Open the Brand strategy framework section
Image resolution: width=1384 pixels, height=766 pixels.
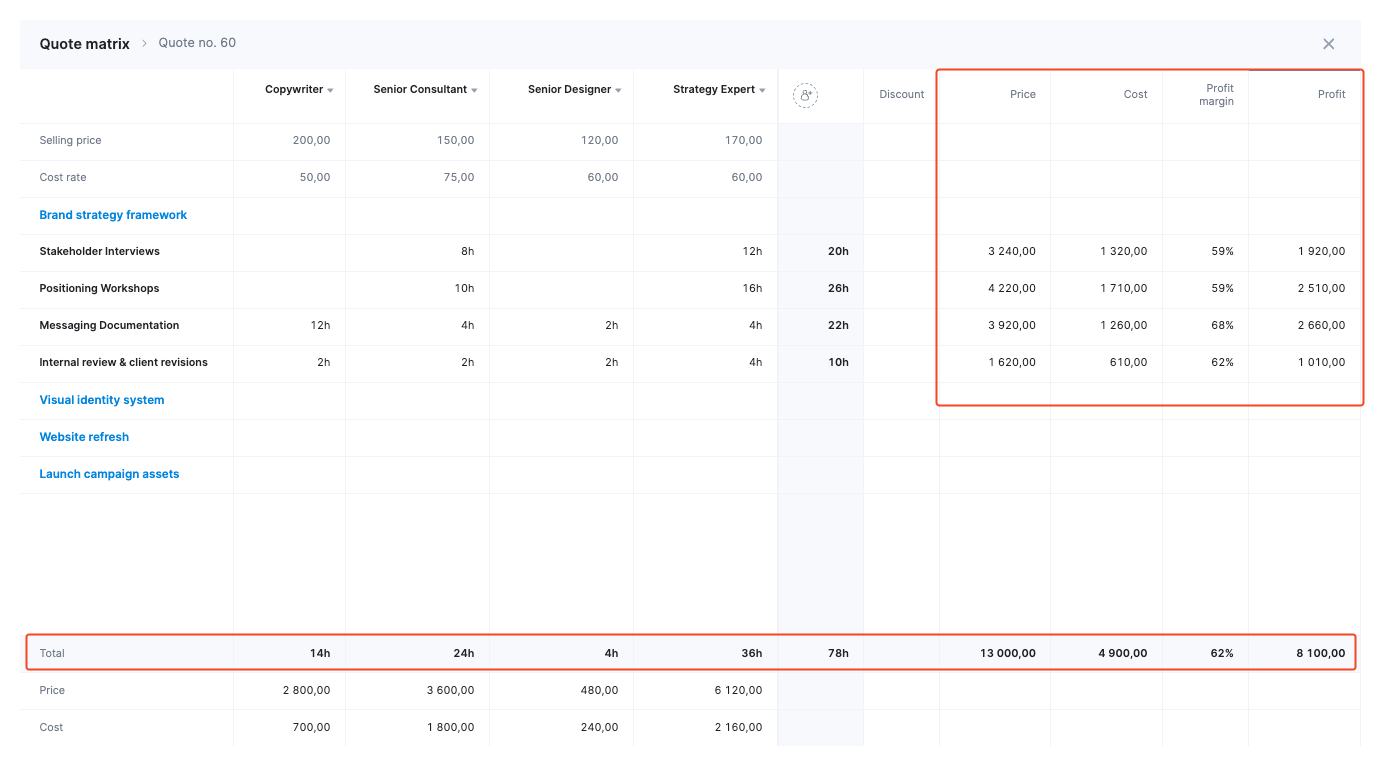[113, 215]
